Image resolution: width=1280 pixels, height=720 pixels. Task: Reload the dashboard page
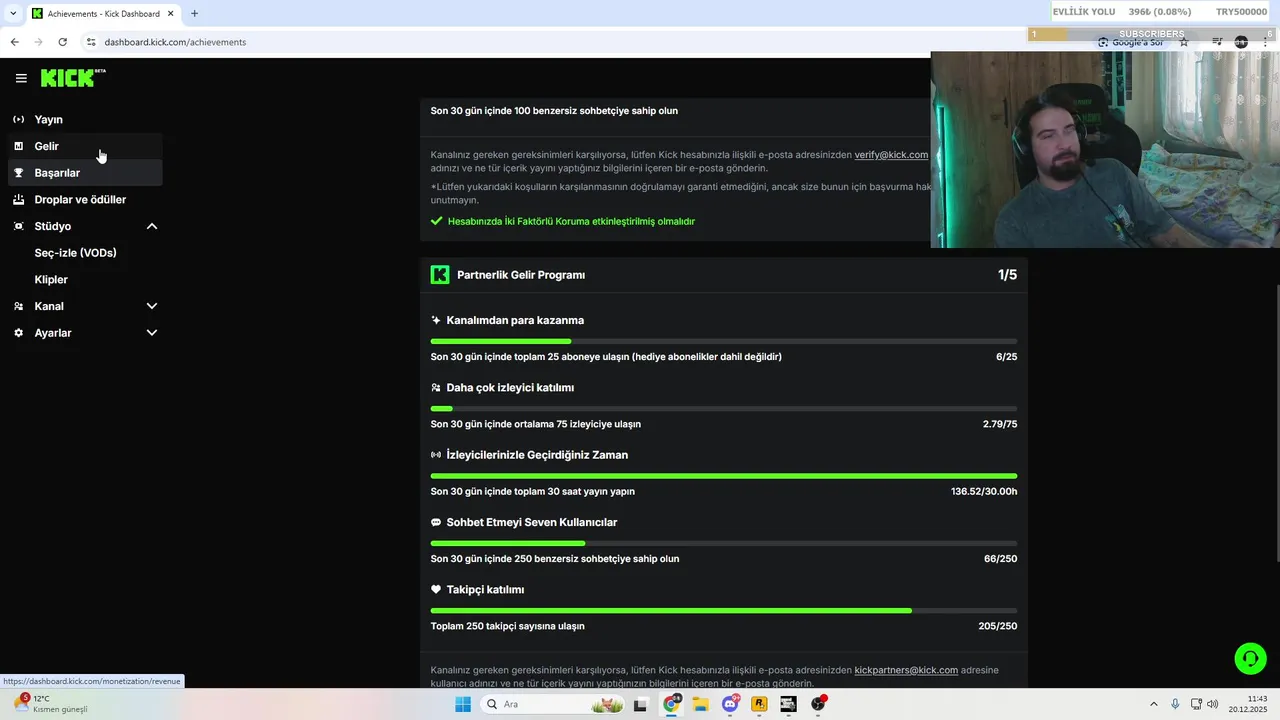(x=62, y=42)
